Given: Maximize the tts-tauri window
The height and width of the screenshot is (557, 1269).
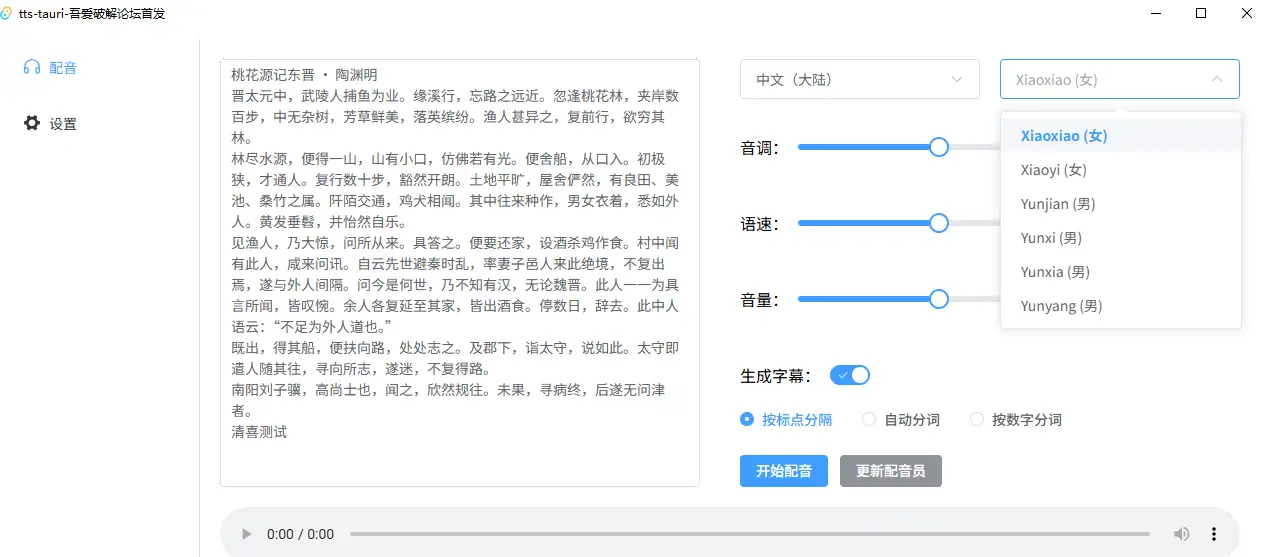Looking at the screenshot, I should tap(1201, 13).
